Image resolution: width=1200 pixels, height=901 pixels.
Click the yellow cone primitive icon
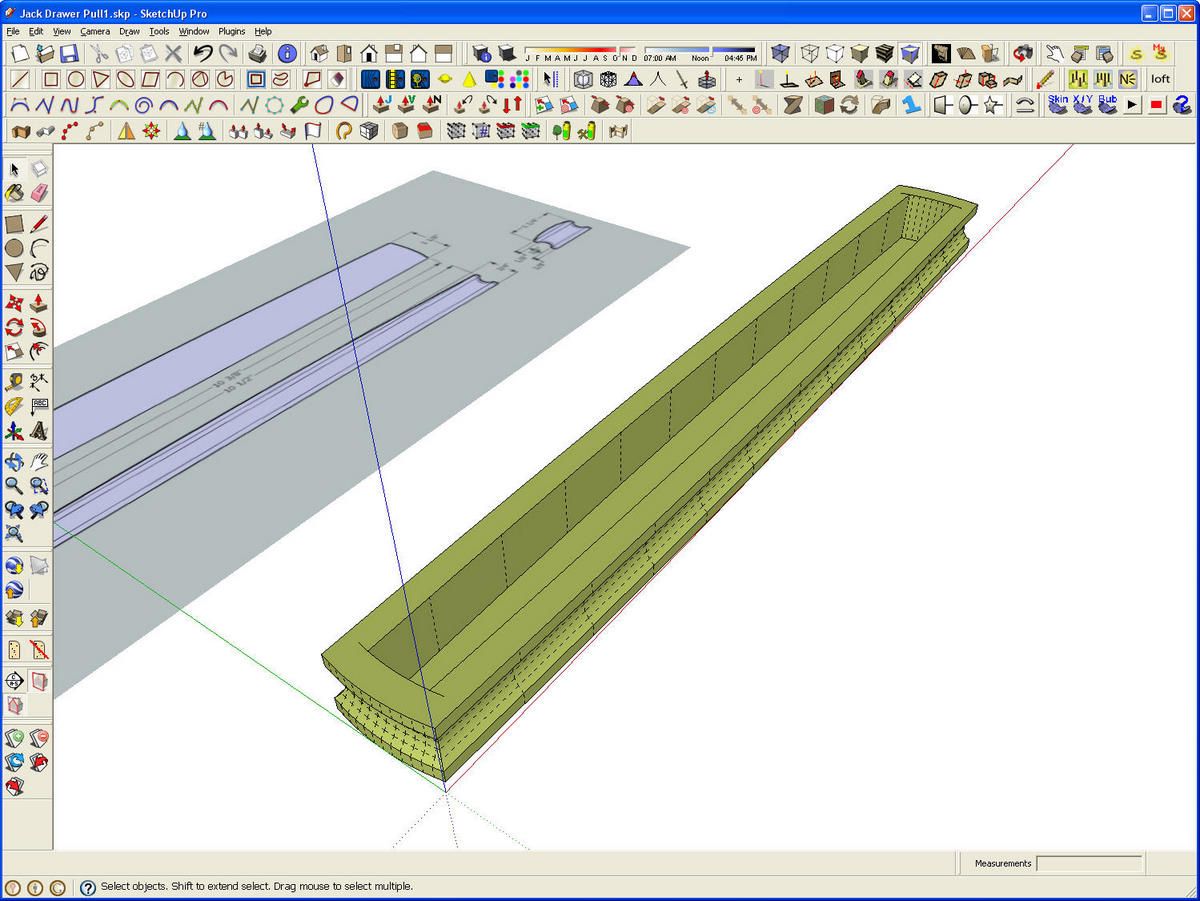point(468,79)
